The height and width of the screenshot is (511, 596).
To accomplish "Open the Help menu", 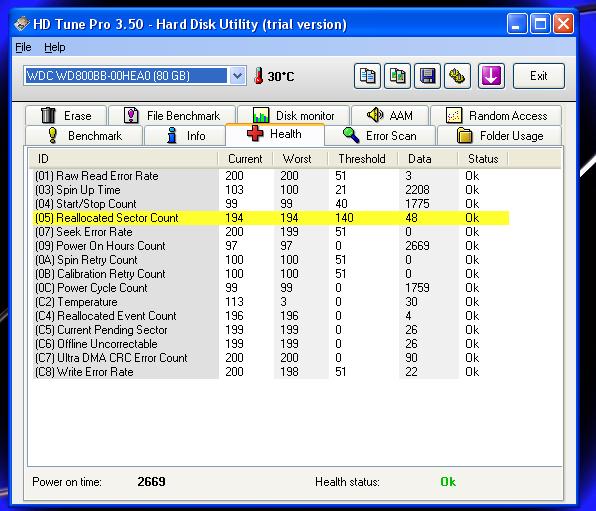I will click(x=55, y=47).
